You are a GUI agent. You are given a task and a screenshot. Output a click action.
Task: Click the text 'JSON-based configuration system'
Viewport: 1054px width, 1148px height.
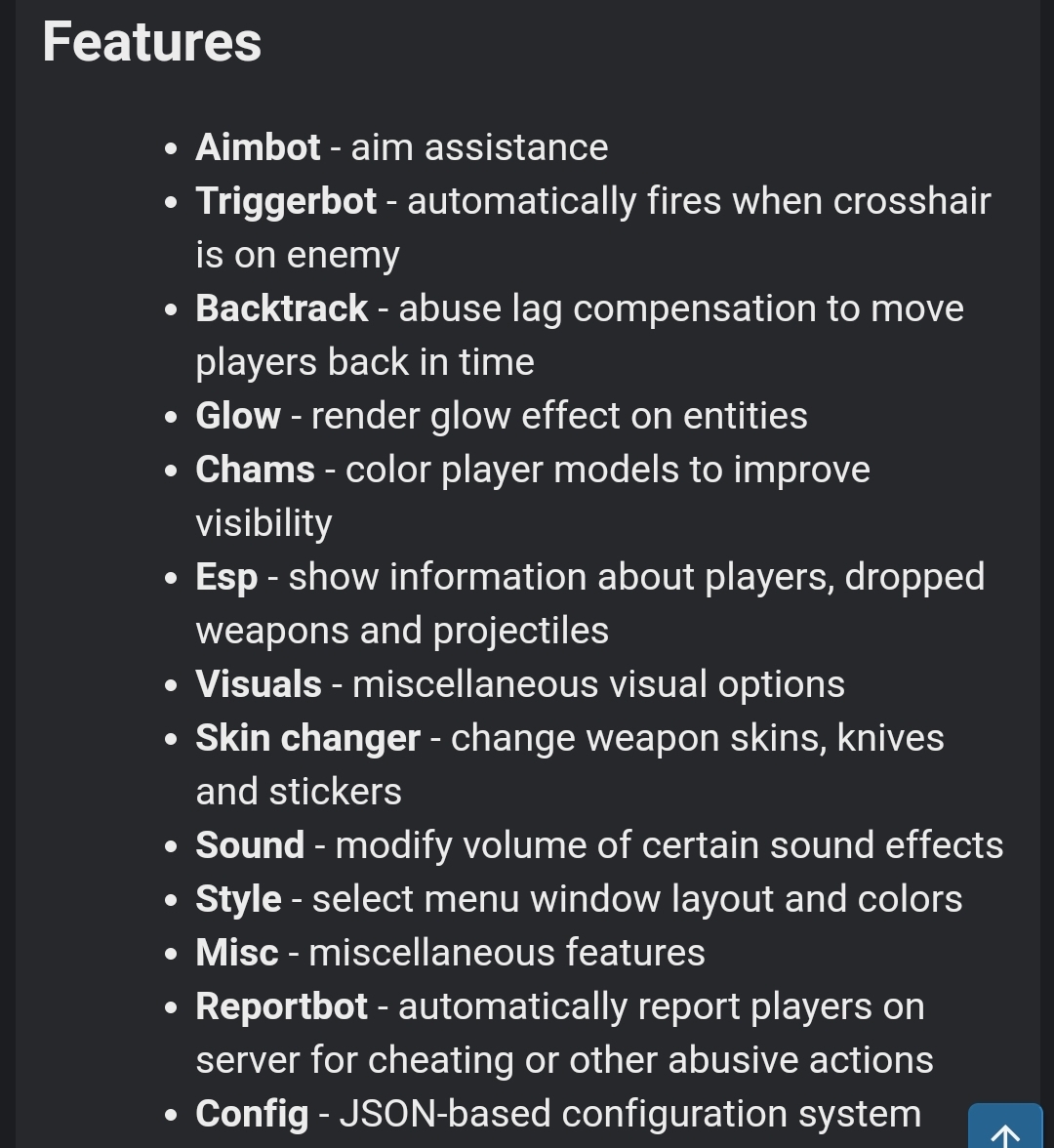point(630,1115)
